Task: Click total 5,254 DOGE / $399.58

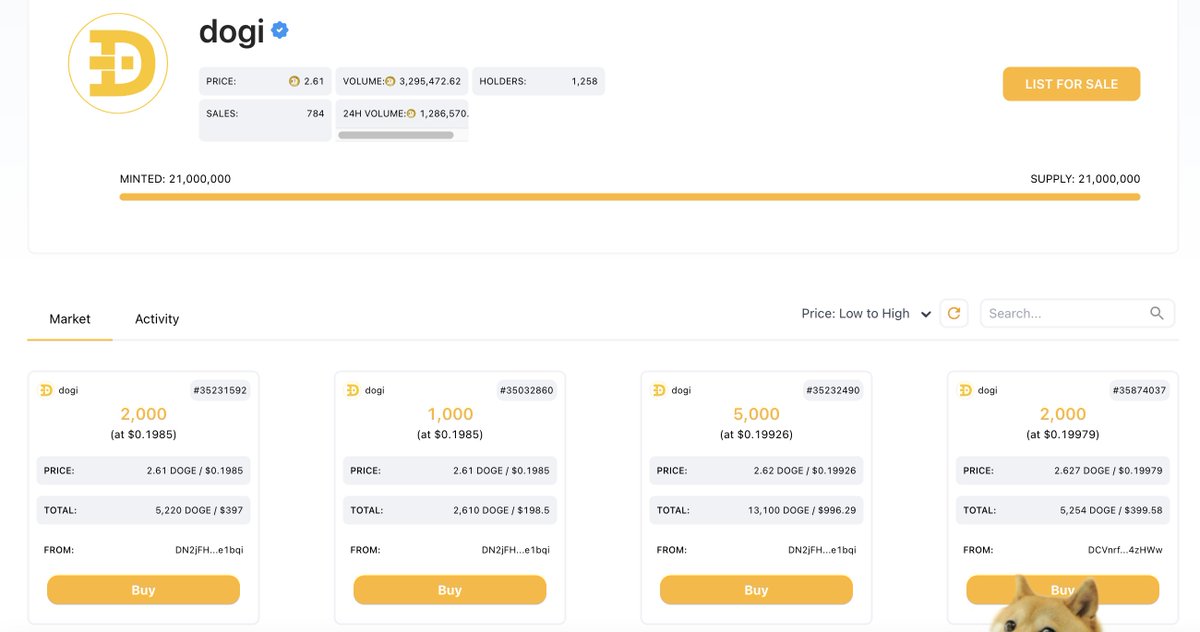Action: (x=1112, y=510)
